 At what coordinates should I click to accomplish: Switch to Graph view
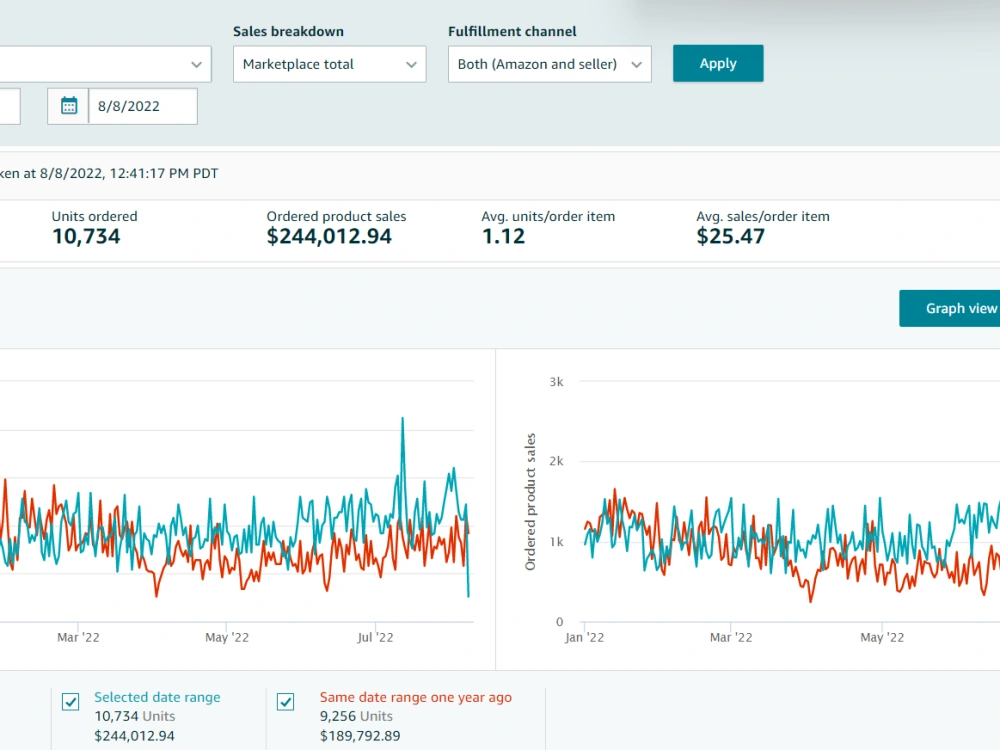tap(950, 308)
